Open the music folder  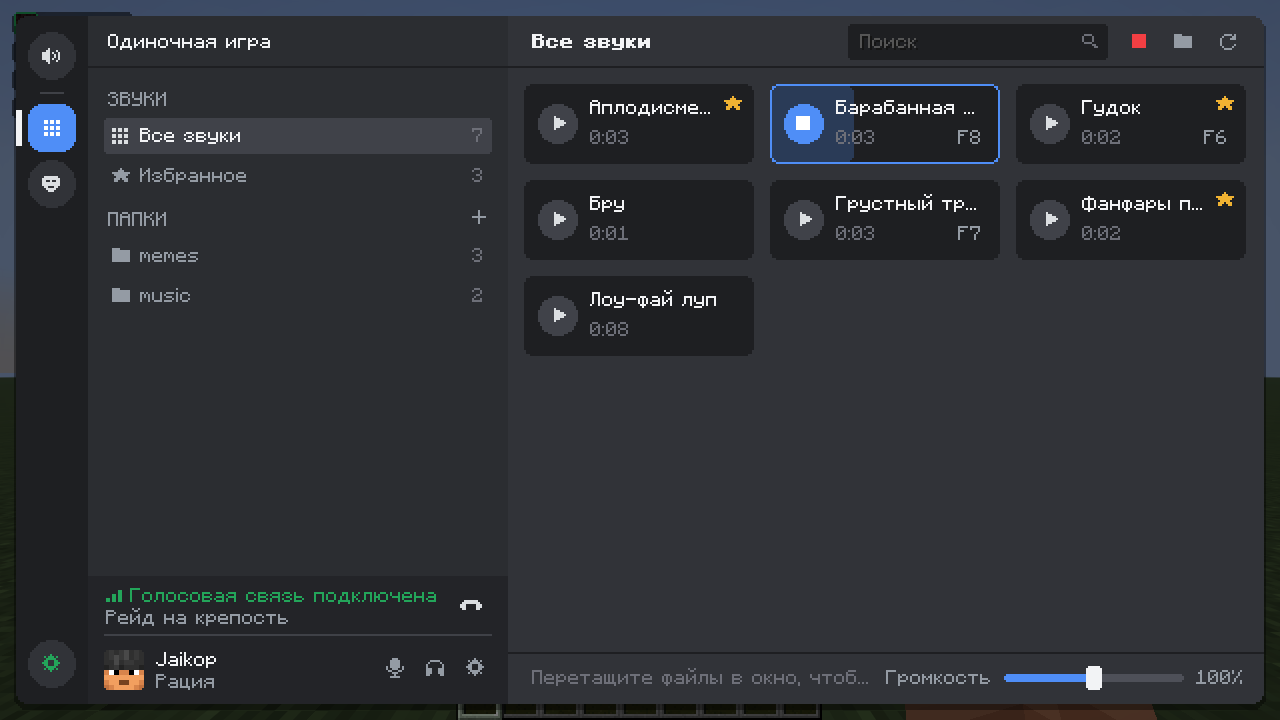tap(298, 296)
